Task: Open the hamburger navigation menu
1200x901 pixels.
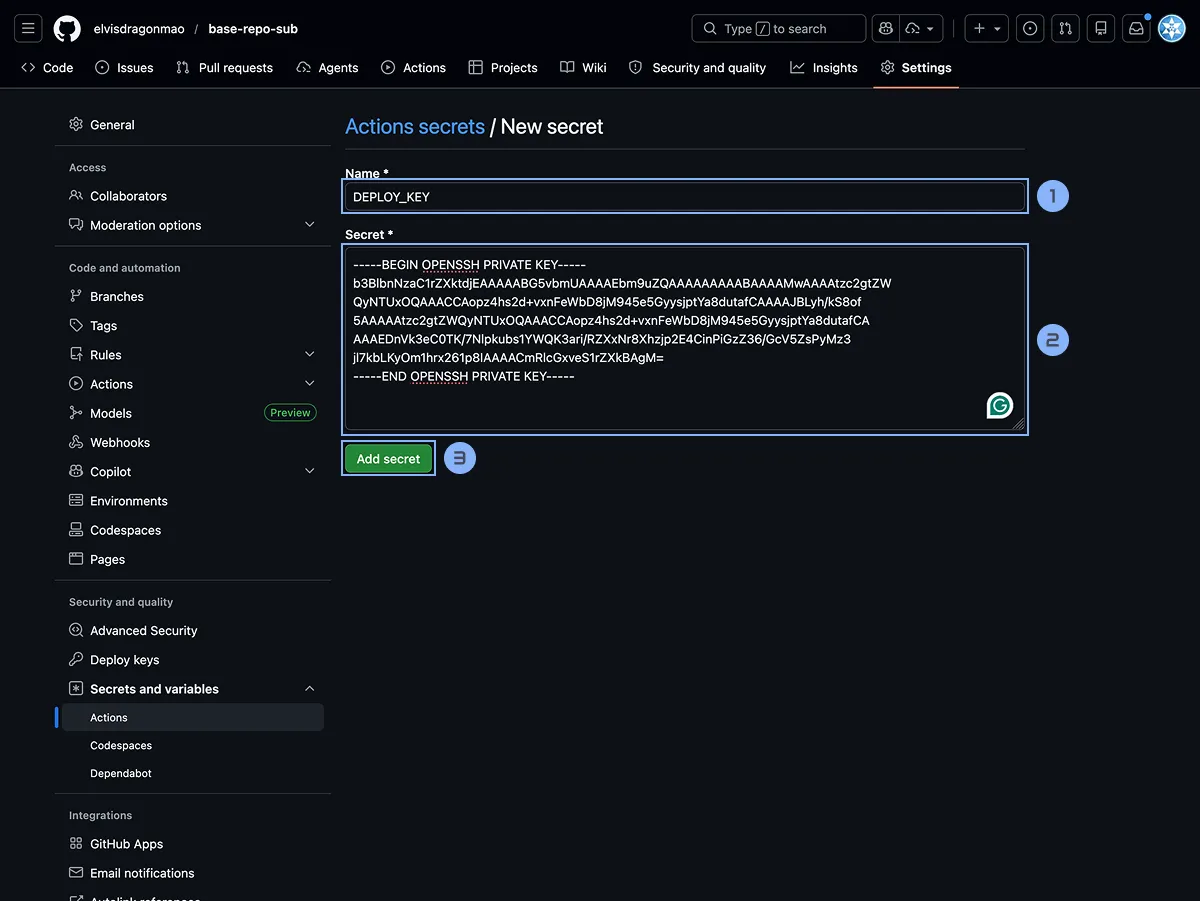Action: (x=28, y=28)
